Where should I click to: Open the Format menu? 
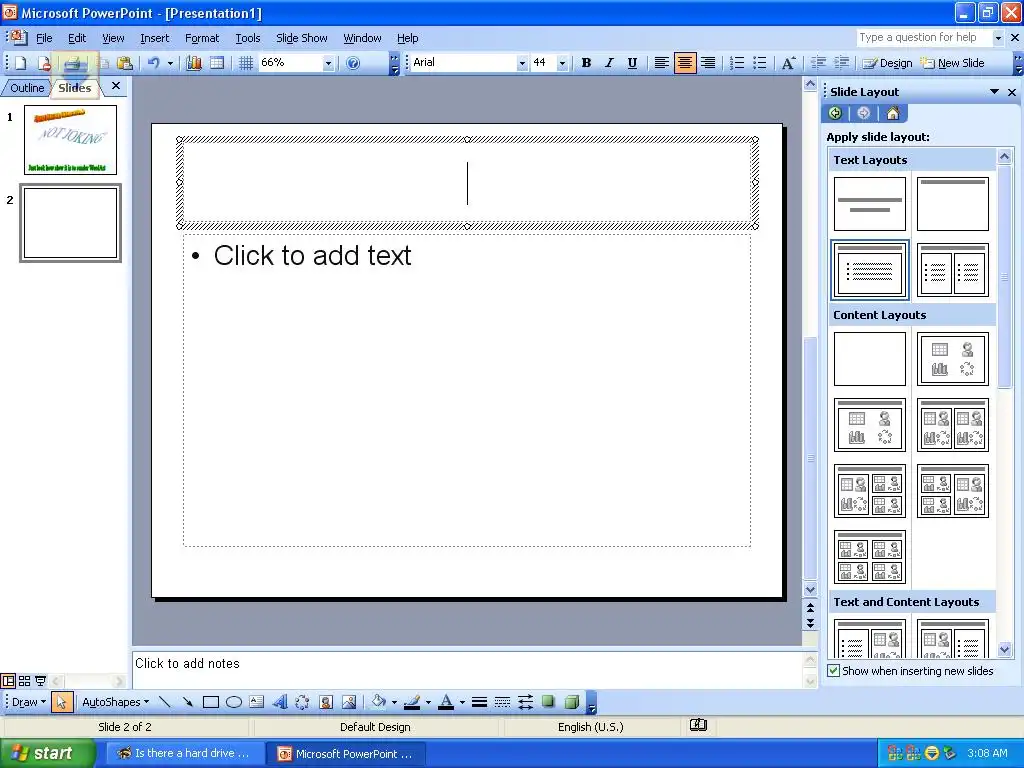[x=202, y=38]
